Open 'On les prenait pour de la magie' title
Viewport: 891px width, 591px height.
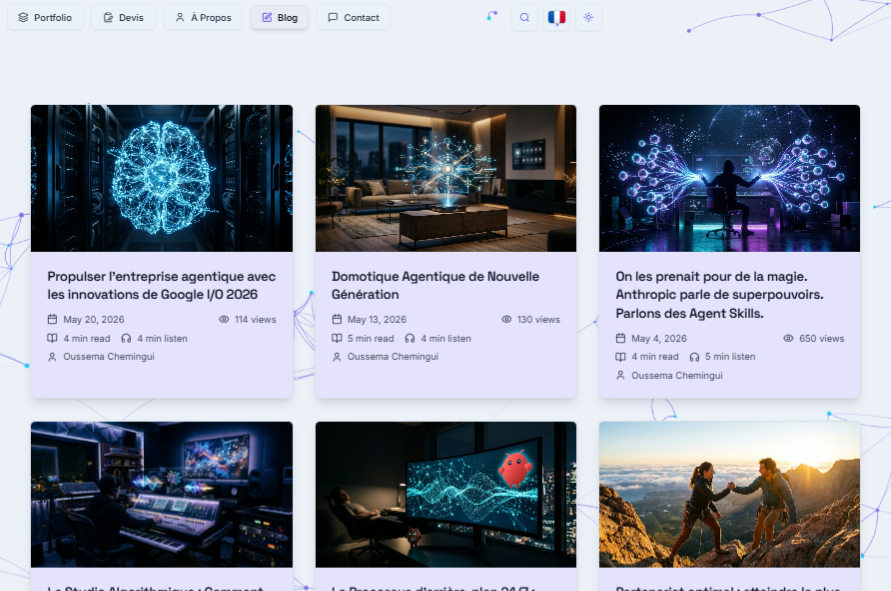(x=719, y=294)
